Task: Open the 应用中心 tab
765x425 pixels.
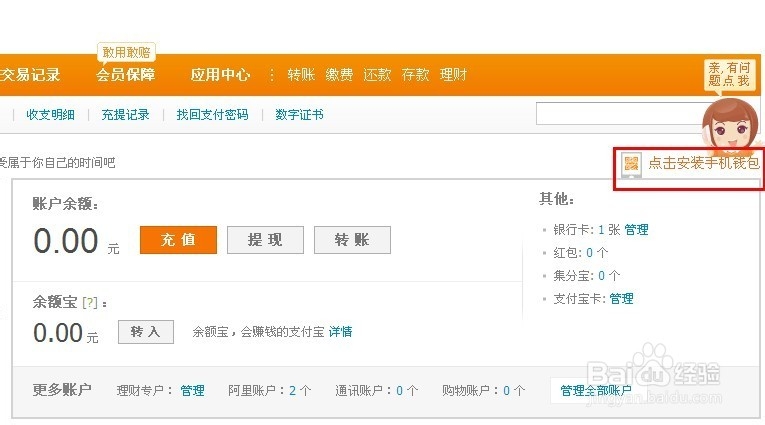Action: click(x=221, y=75)
